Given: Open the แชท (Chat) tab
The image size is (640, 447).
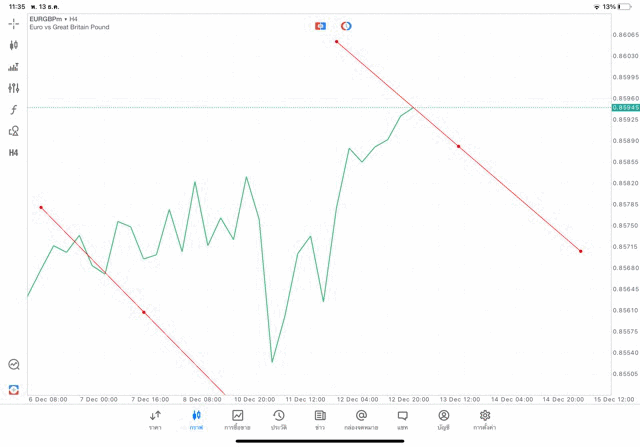Looking at the screenshot, I should pos(402,419).
